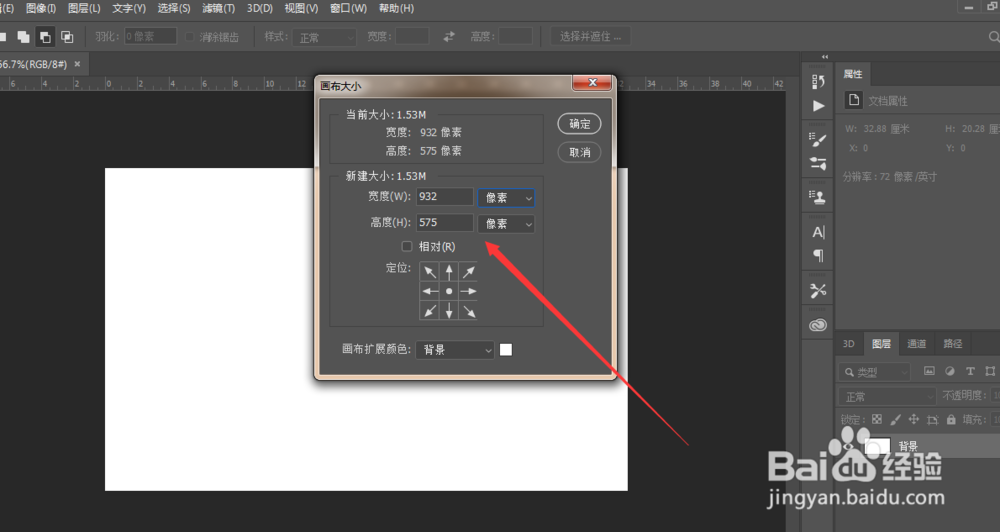
Task: Switch to the 3D panel tab
Action: coord(848,344)
